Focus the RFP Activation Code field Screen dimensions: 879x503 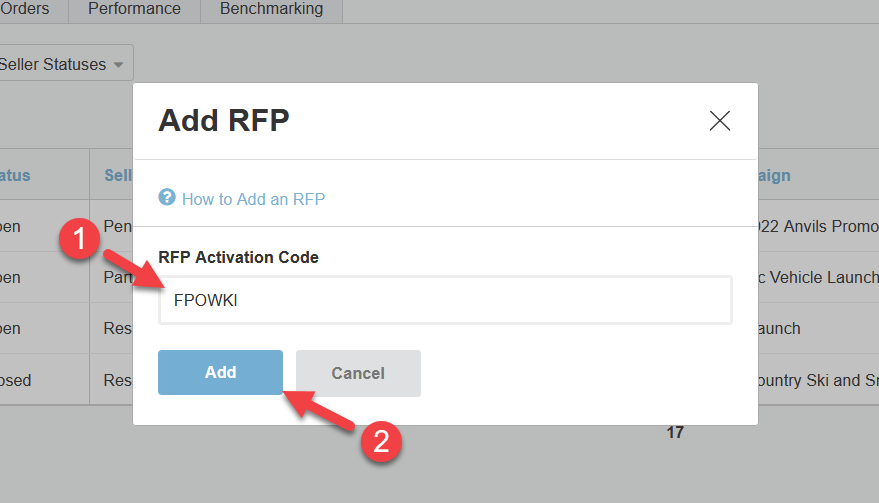[x=445, y=300]
